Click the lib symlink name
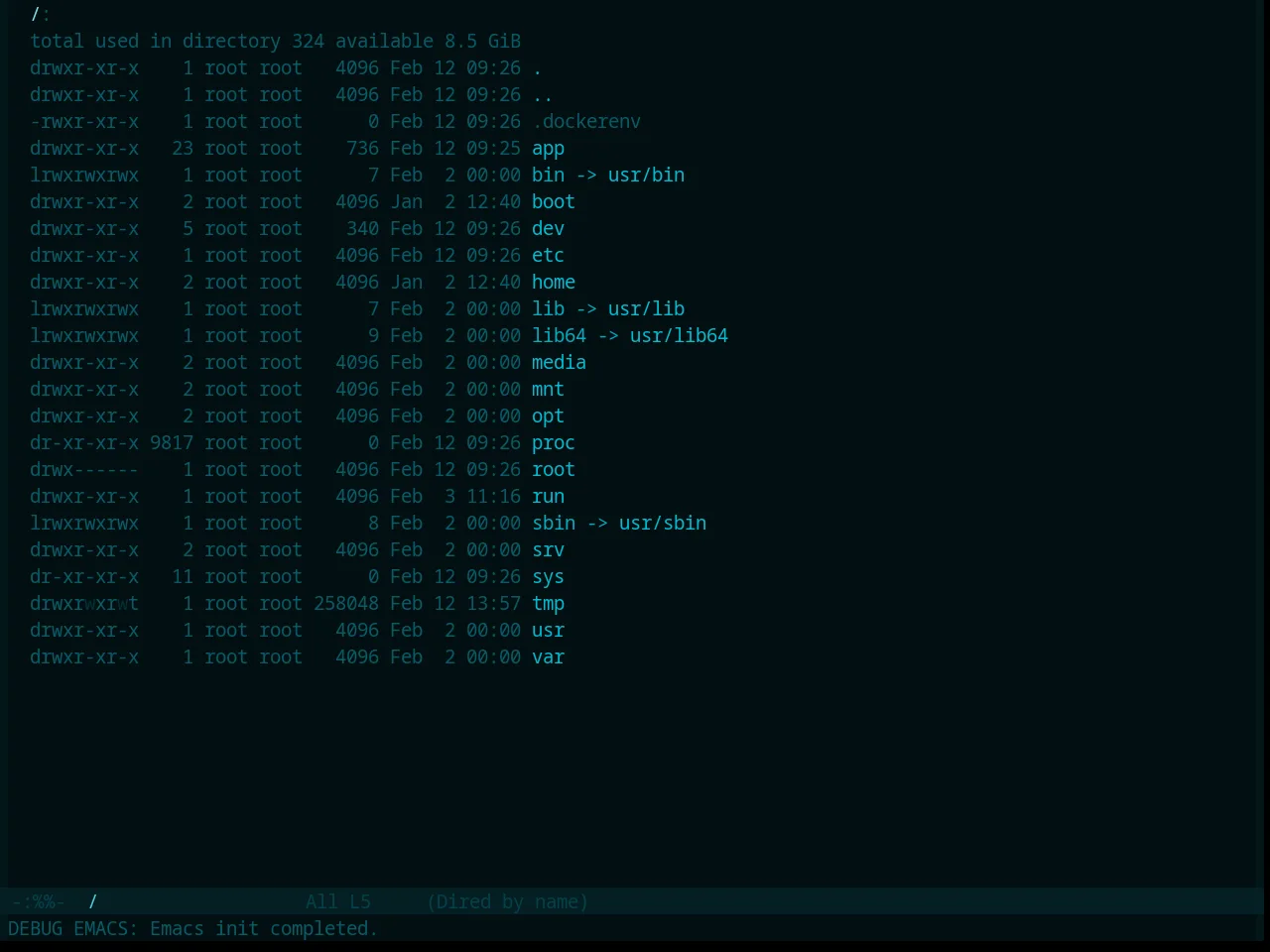Screen dimensions: 1270x952 [548, 308]
